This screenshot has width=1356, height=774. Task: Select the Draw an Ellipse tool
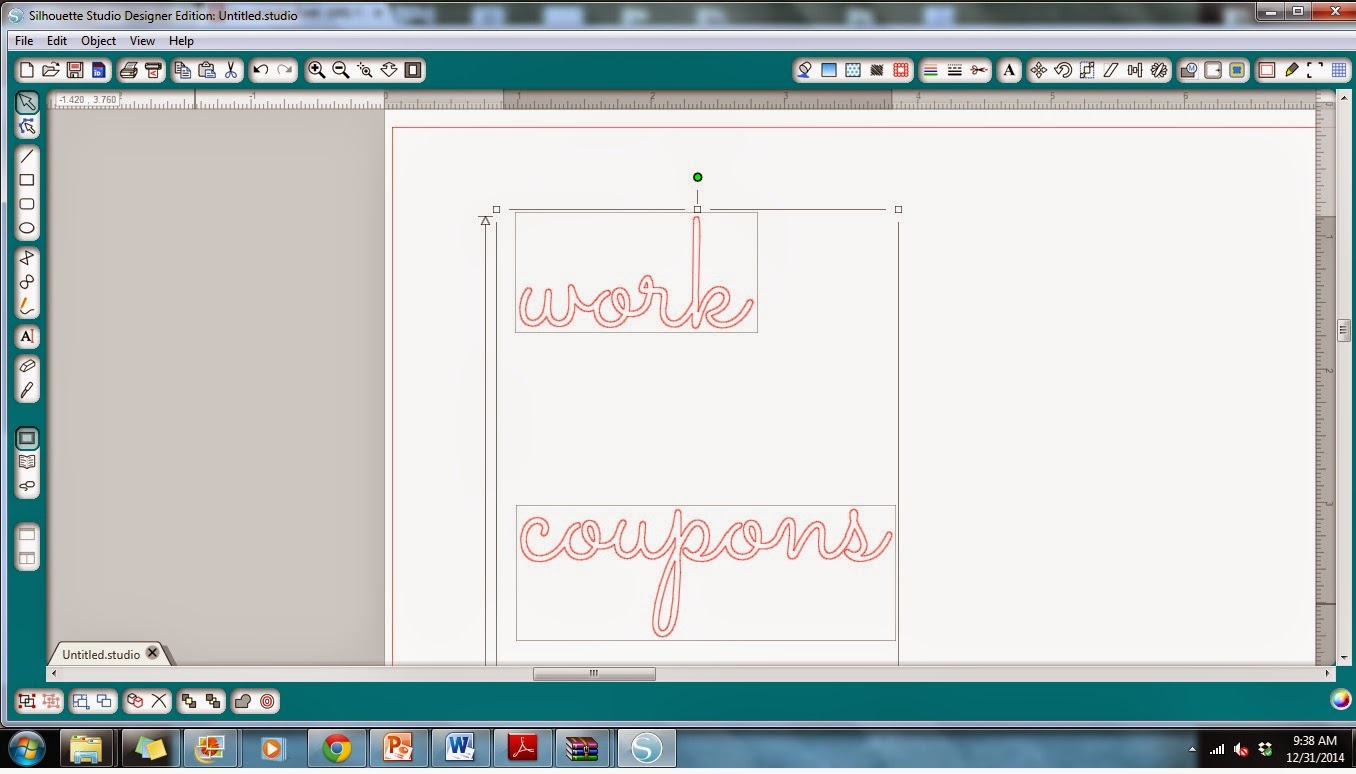27,228
